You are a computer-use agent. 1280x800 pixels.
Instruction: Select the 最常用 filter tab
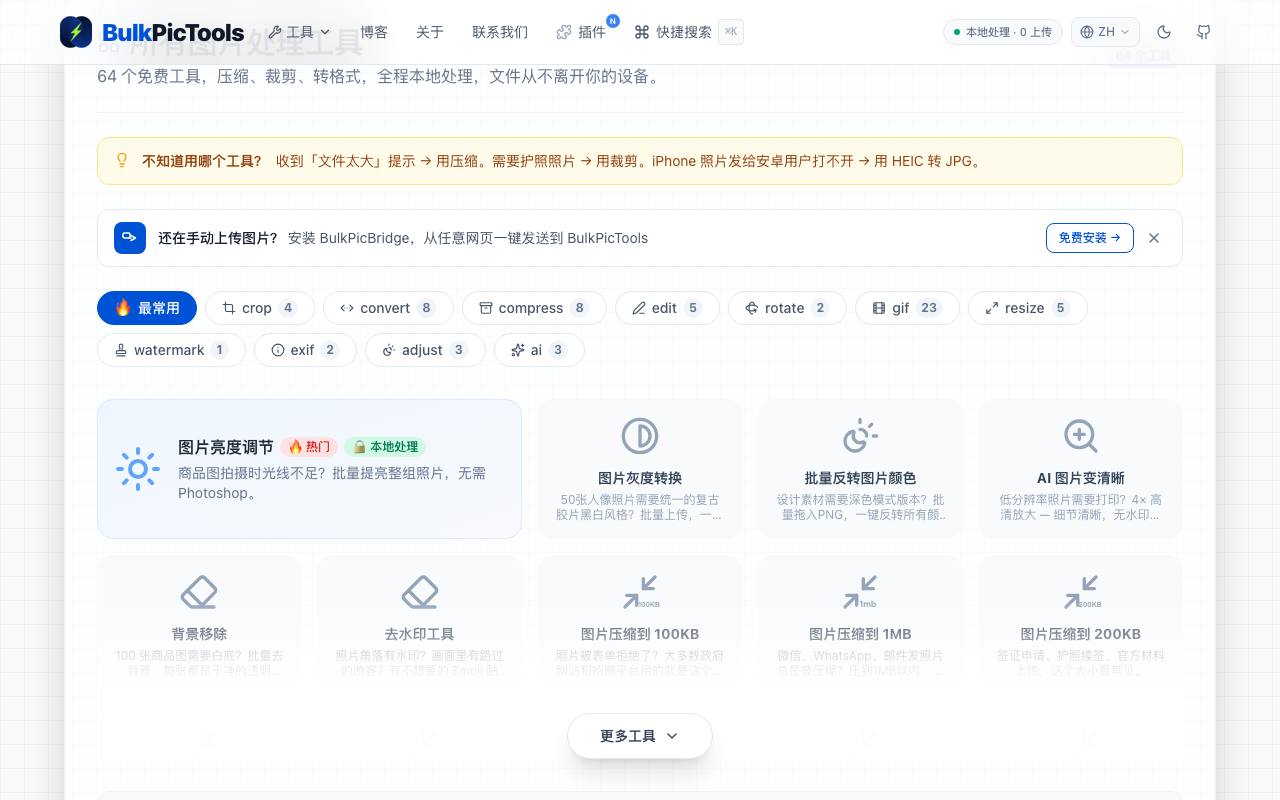tap(147, 308)
